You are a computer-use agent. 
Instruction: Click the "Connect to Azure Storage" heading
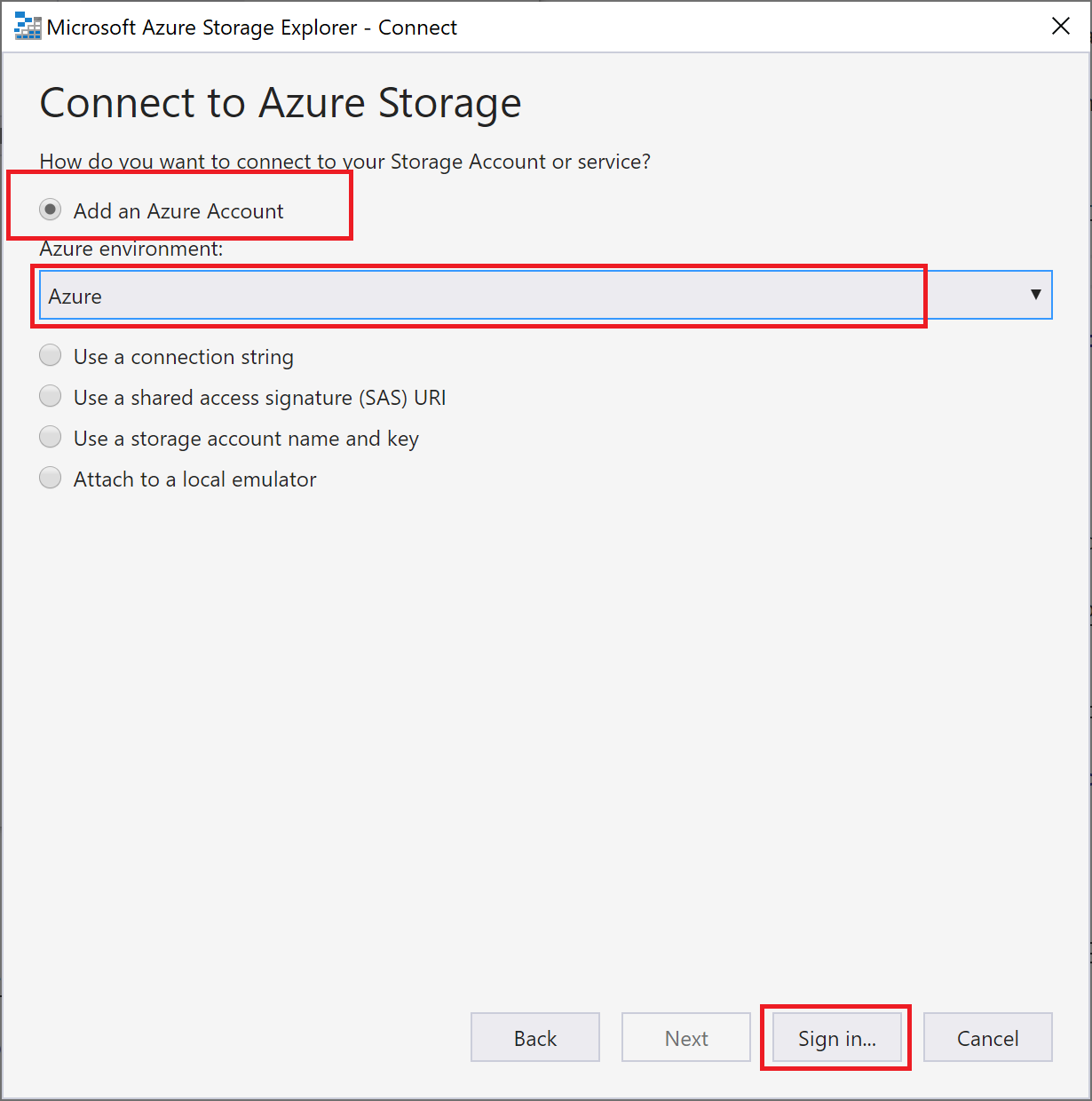coord(280,102)
